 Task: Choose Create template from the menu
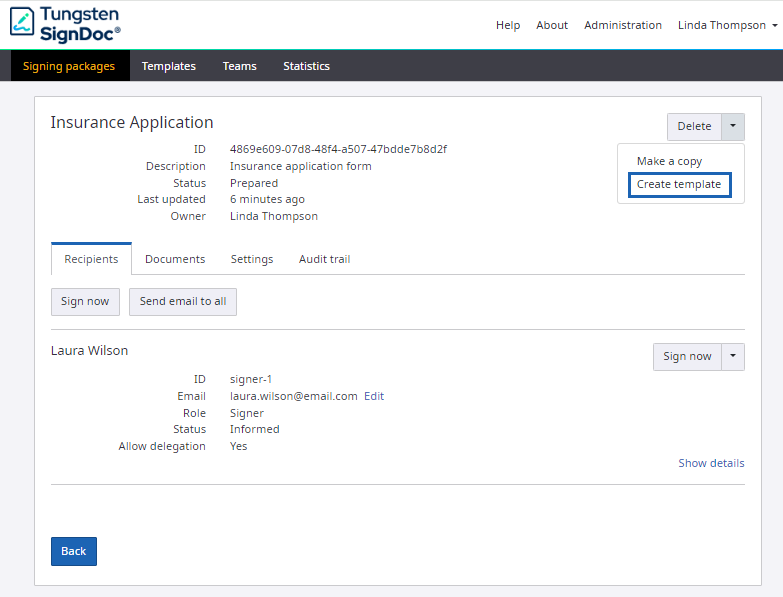click(679, 185)
